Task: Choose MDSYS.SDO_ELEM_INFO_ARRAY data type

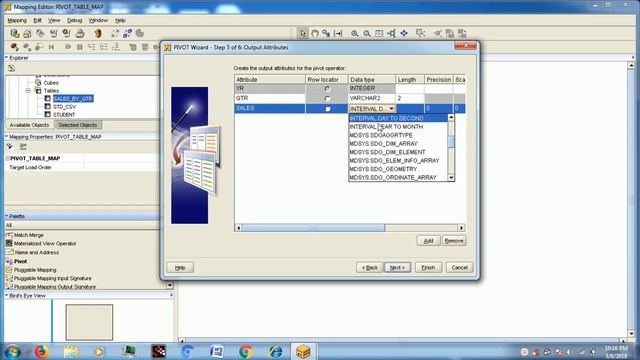Action: (398, 161)
